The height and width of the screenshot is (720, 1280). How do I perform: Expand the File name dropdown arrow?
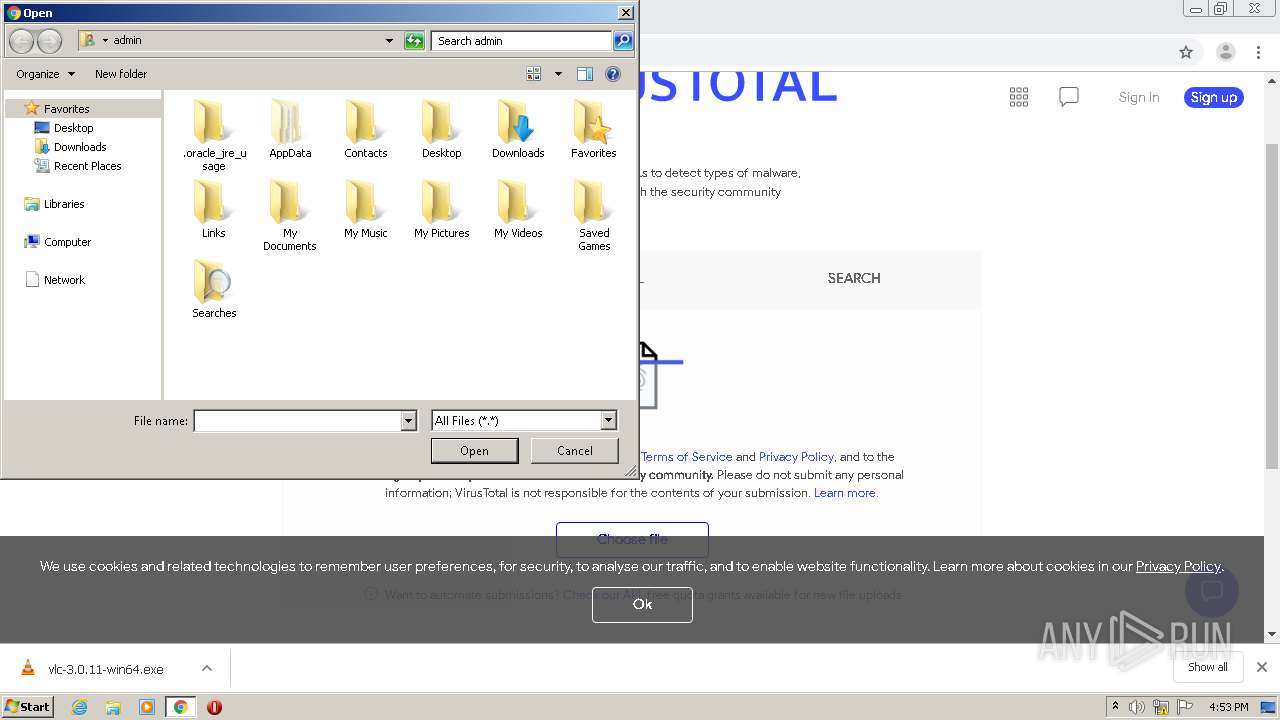tap(408, 421)
